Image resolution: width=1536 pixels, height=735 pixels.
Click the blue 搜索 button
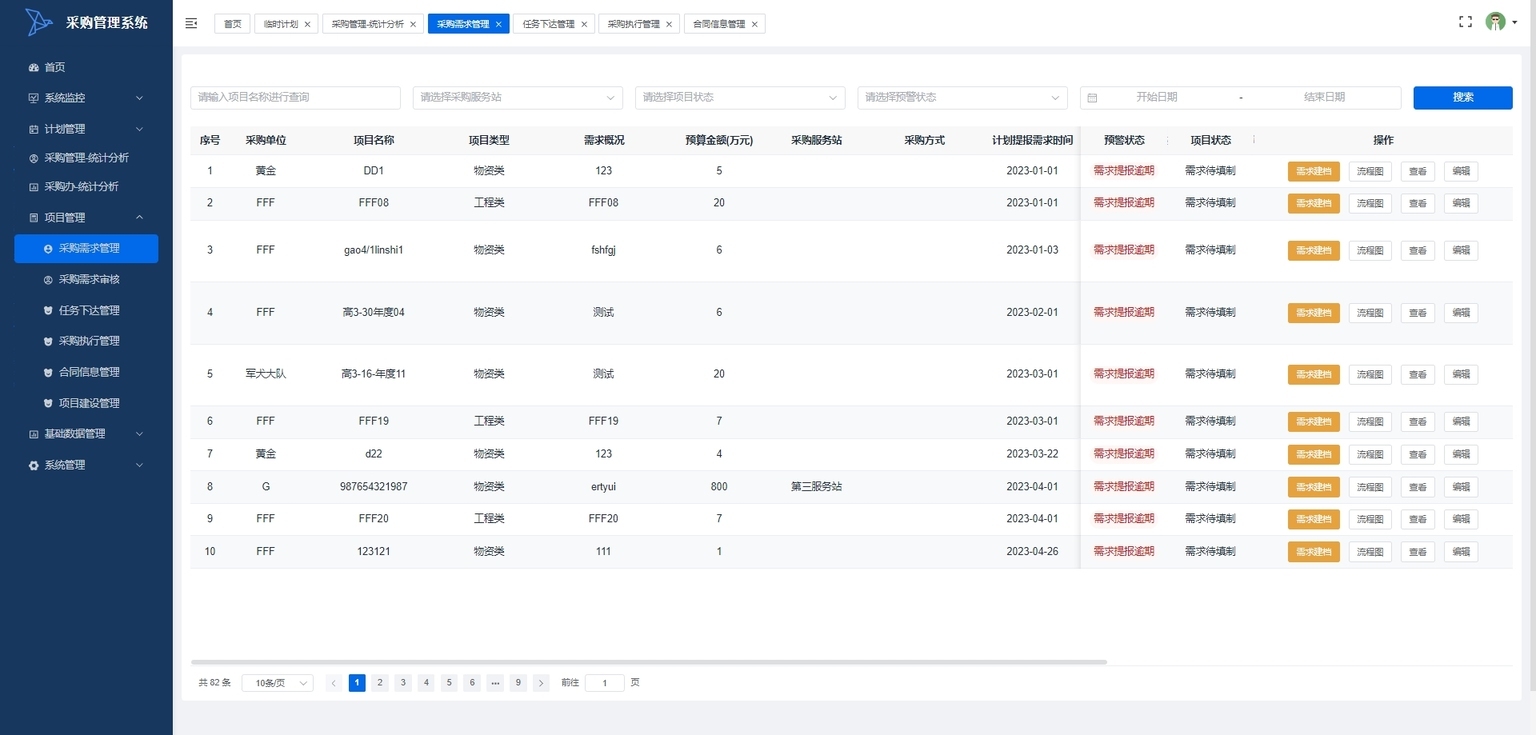click(1462, 97)
